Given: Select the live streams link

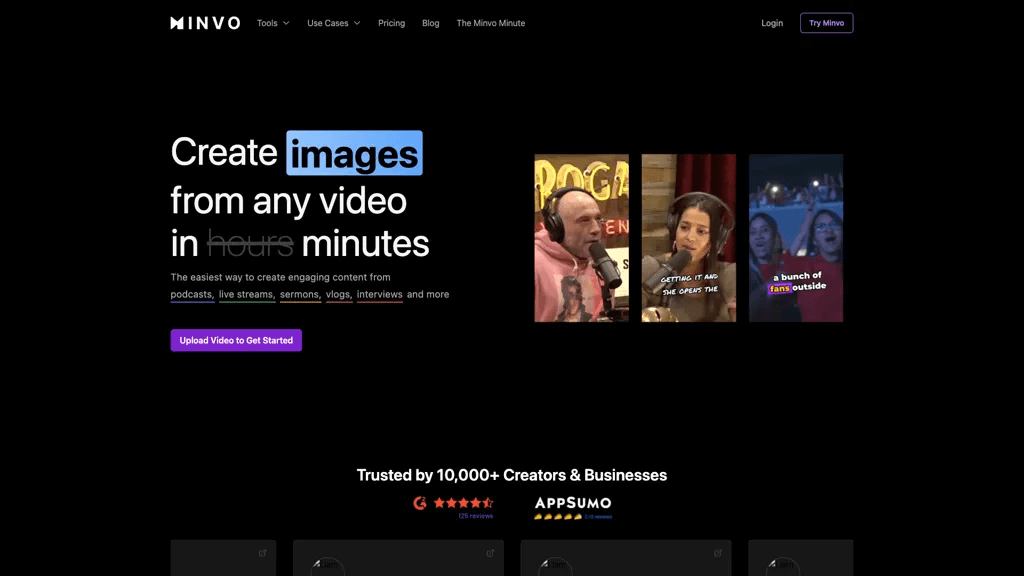Looking at the screenshot, I should click(x=247, y=295).
